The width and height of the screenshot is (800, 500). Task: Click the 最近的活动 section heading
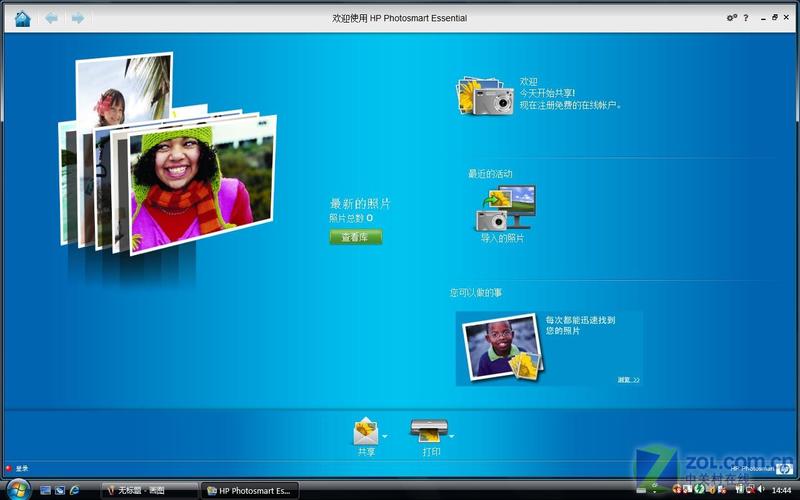pyautogui.click(x=490, y=174)
